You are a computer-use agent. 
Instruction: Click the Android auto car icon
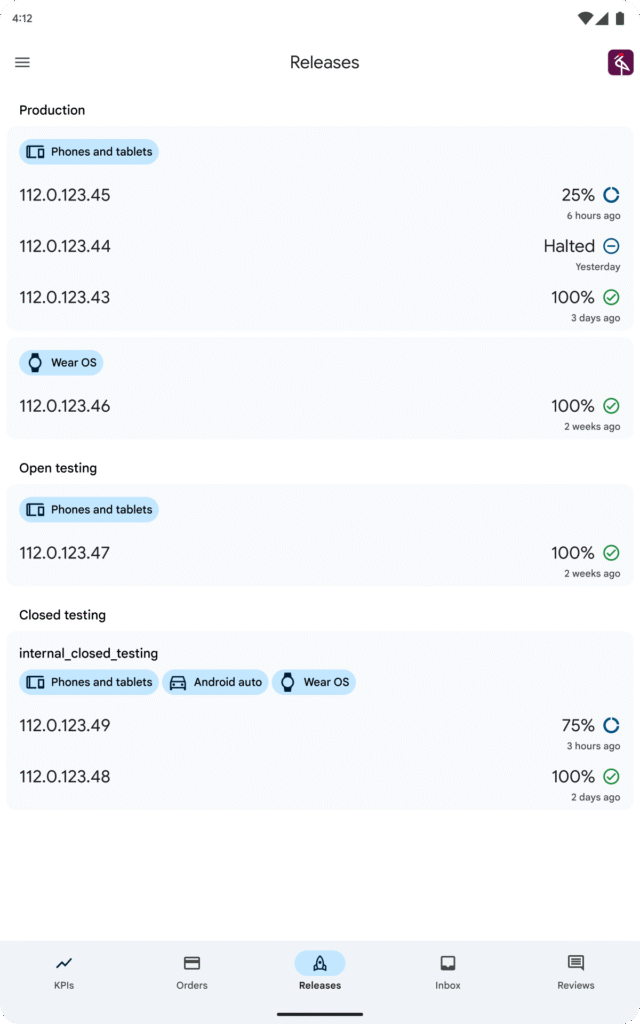179,682
